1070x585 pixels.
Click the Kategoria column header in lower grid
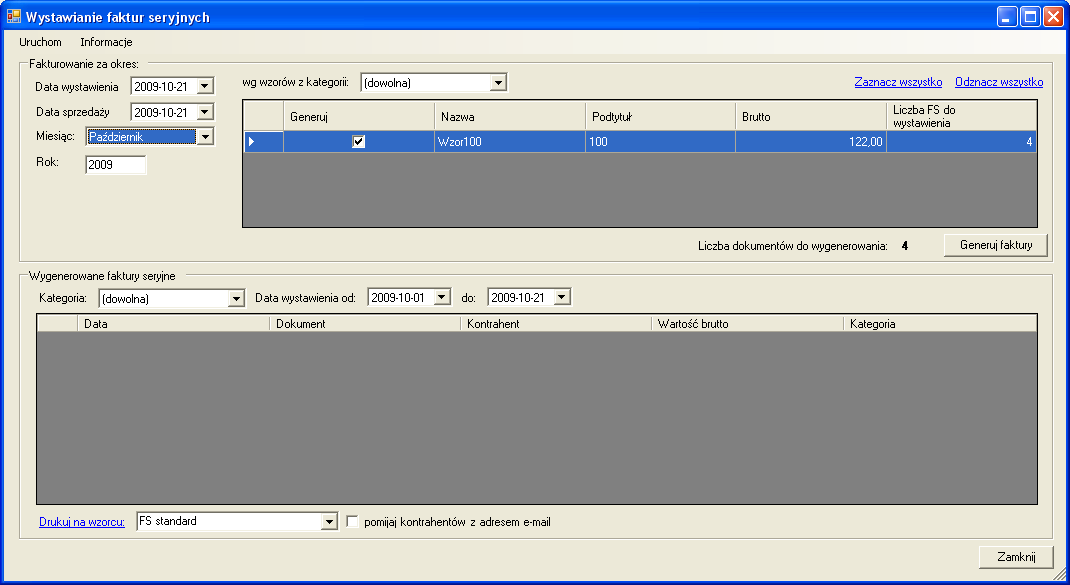[x=940, y=324]
